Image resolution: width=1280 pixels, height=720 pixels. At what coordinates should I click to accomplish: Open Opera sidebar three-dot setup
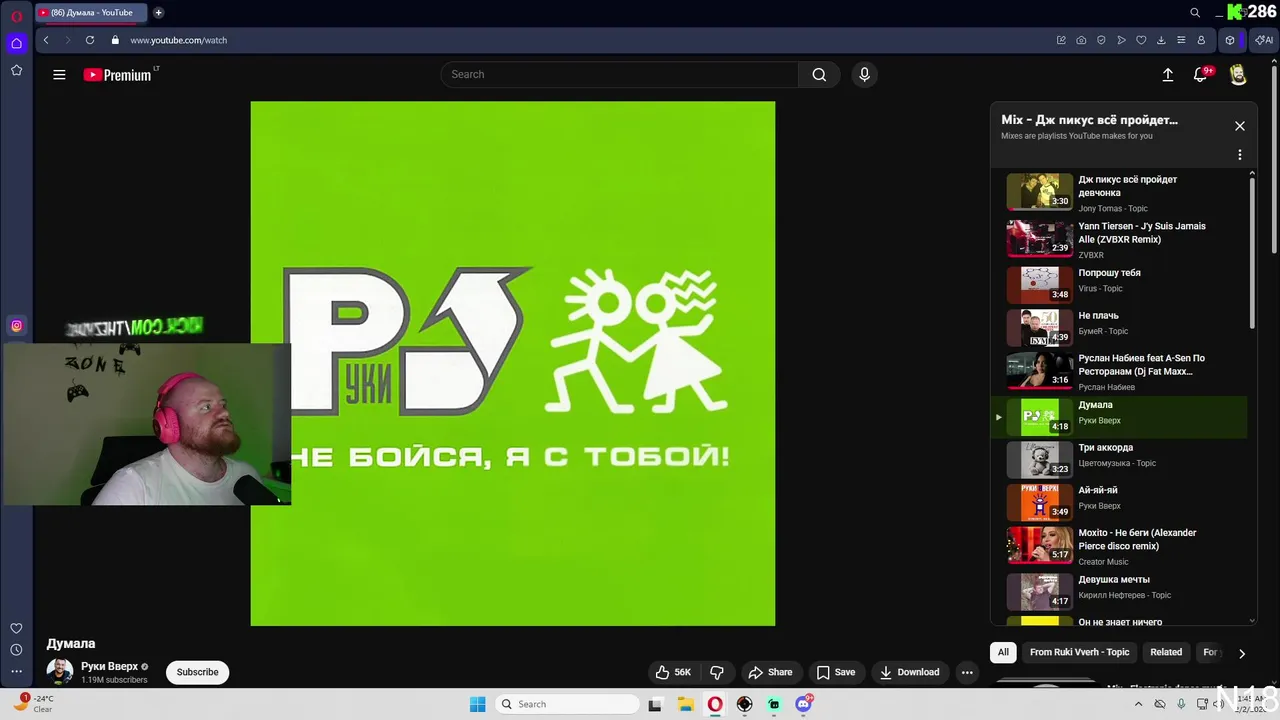tap(16, 671)
